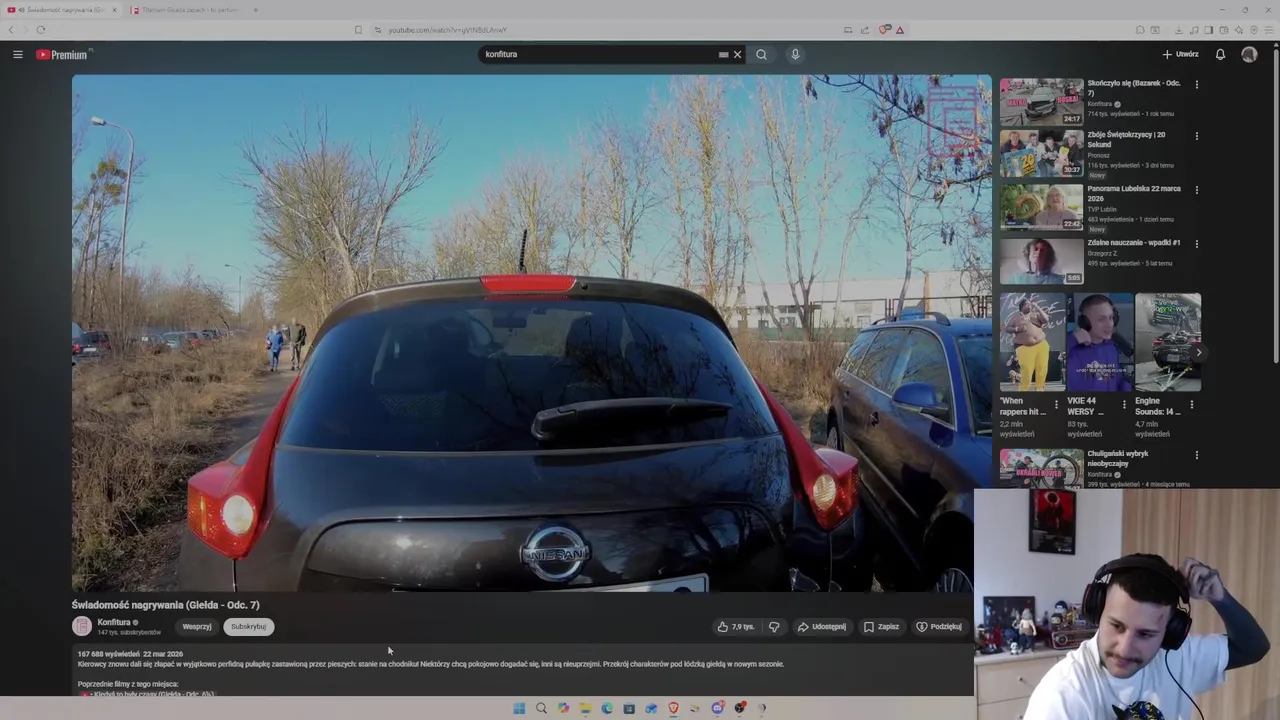Viewport: 1280px width, 720px height.
Task: Start voice search with the microphone
Action: [795, 54]
